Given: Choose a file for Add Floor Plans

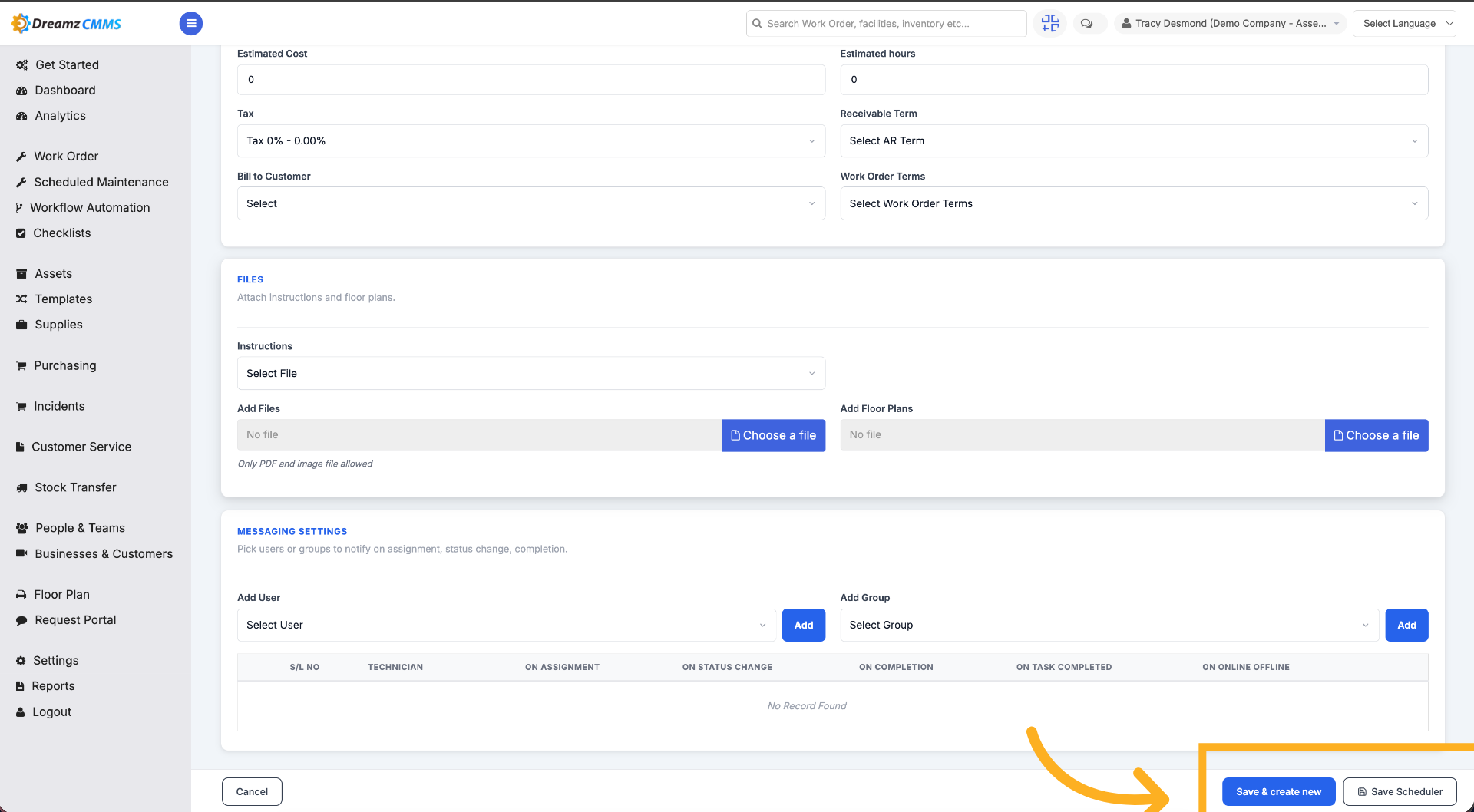Looking at the screenshot, I should pos(1377,435).
